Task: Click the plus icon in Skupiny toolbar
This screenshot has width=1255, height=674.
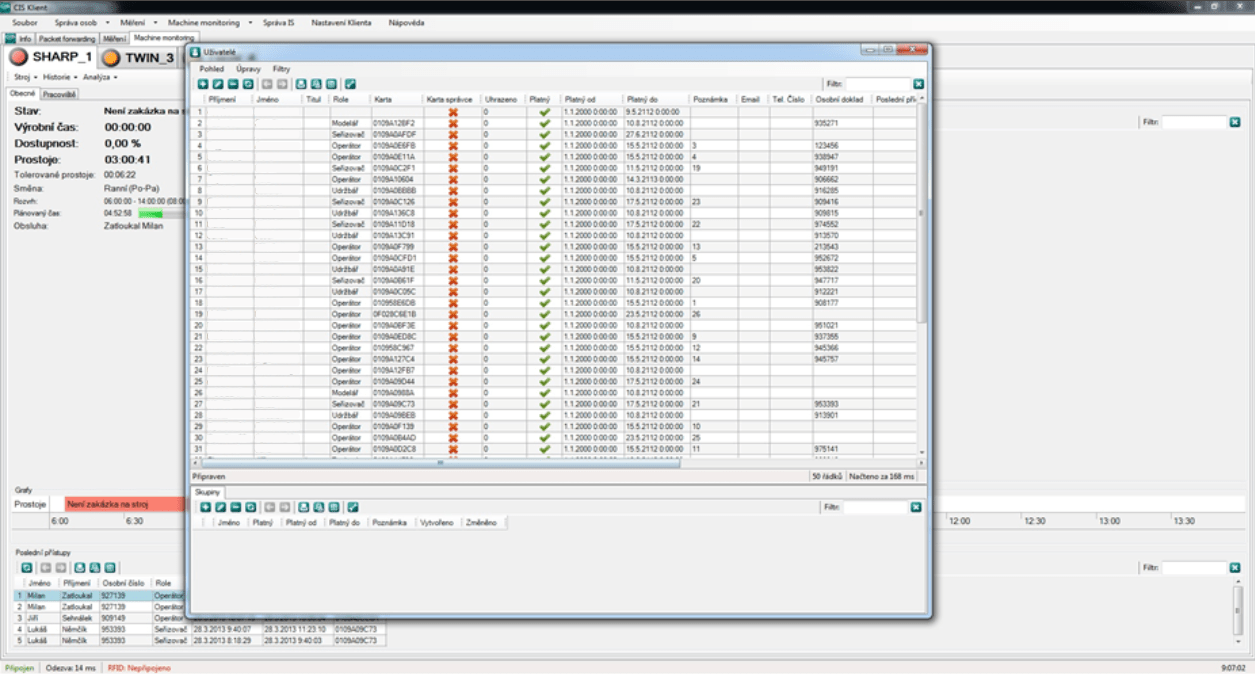Action: pos(205,507)
